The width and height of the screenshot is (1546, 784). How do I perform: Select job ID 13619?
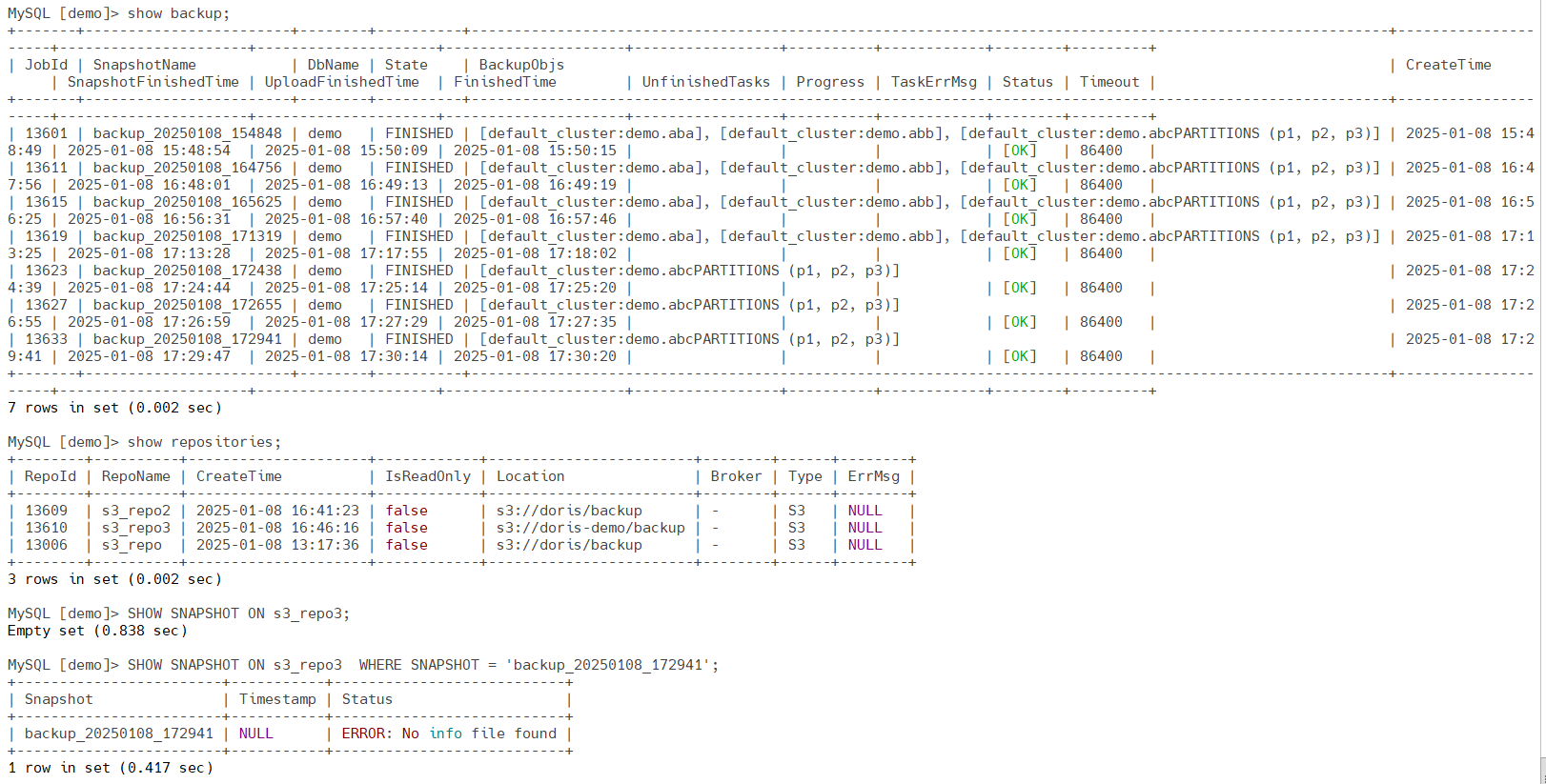pyautogui.click(x=46, y=236)
